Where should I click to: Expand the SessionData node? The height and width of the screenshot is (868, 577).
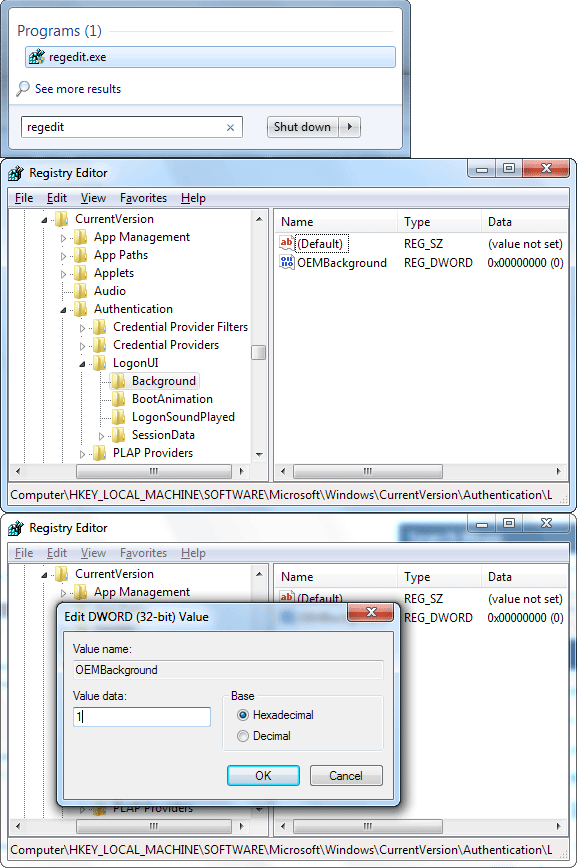[x=101, y=436]
